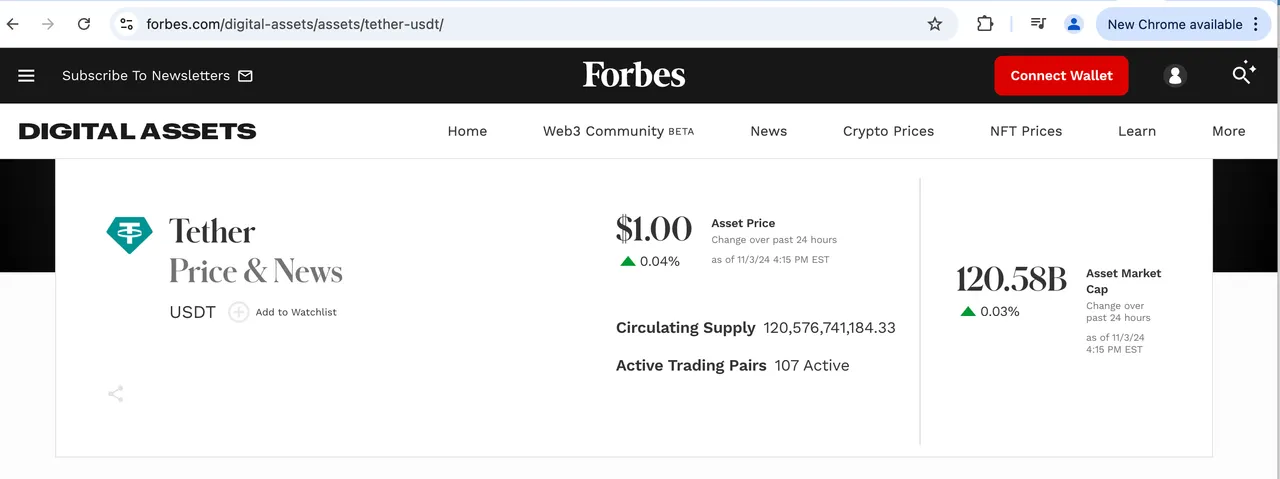Reload the page
1280x479 pixels.
(84, 24)
